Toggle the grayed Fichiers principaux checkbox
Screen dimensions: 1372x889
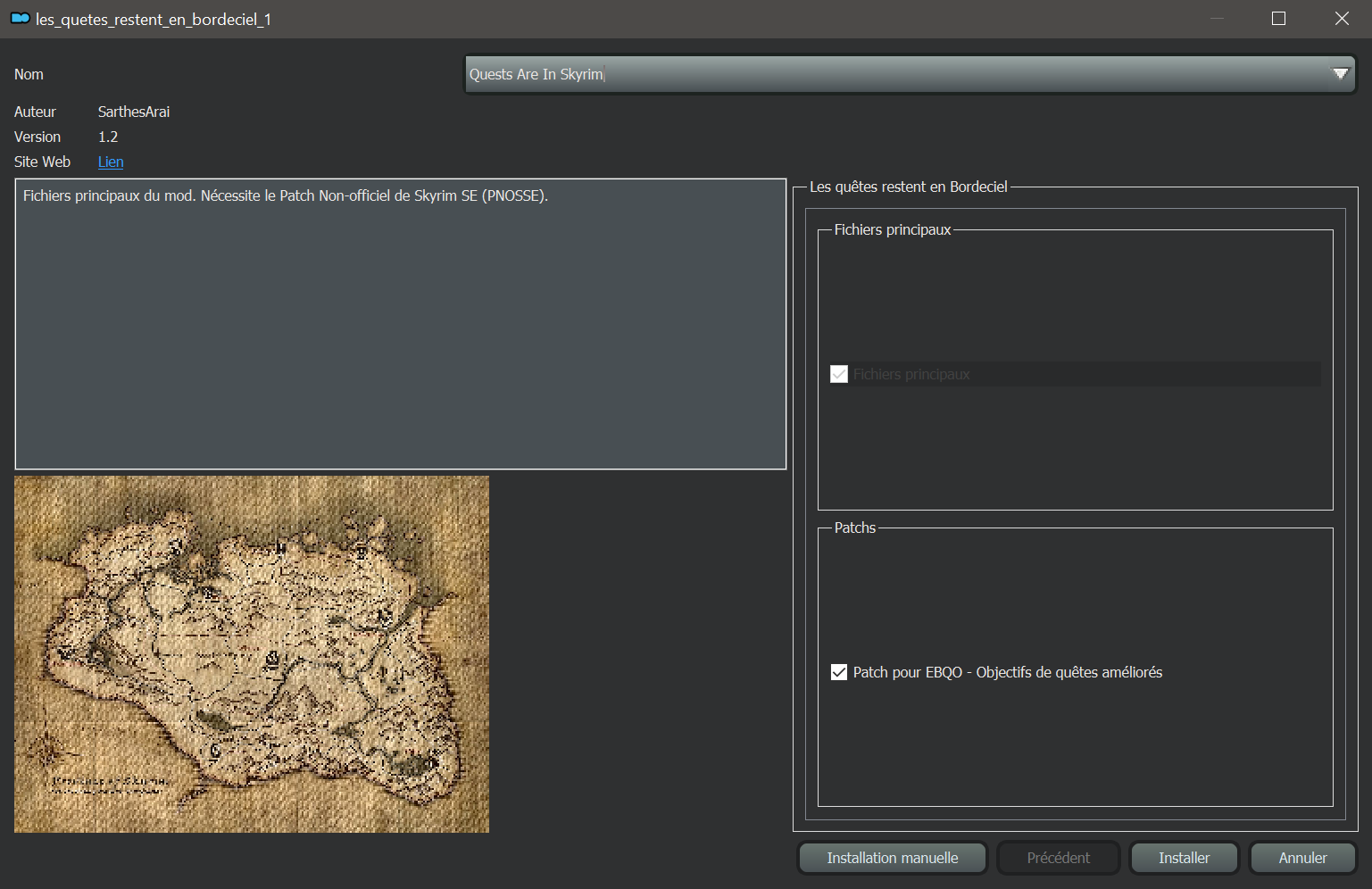839,374
